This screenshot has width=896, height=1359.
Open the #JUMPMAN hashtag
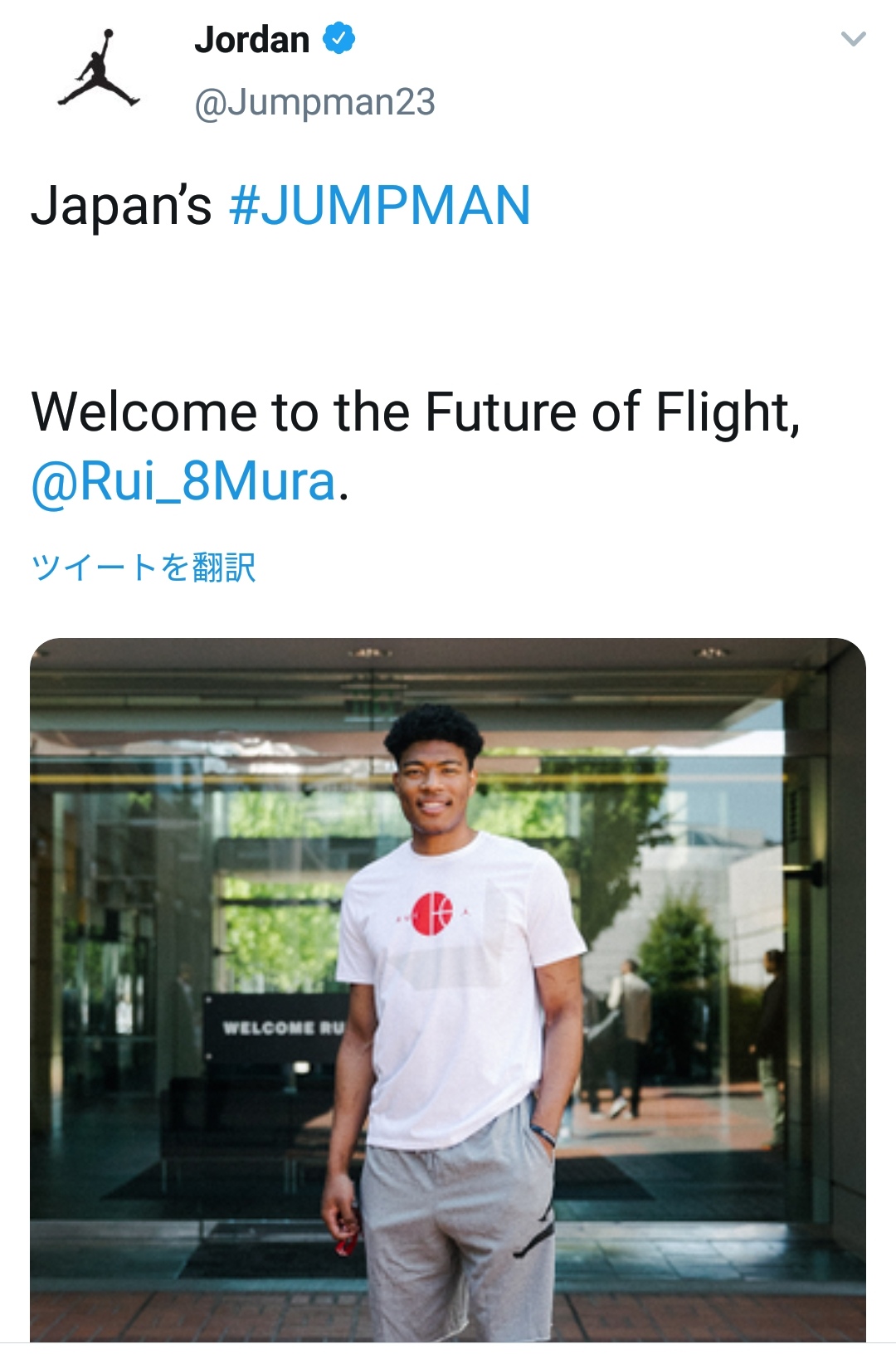[379, 206]
